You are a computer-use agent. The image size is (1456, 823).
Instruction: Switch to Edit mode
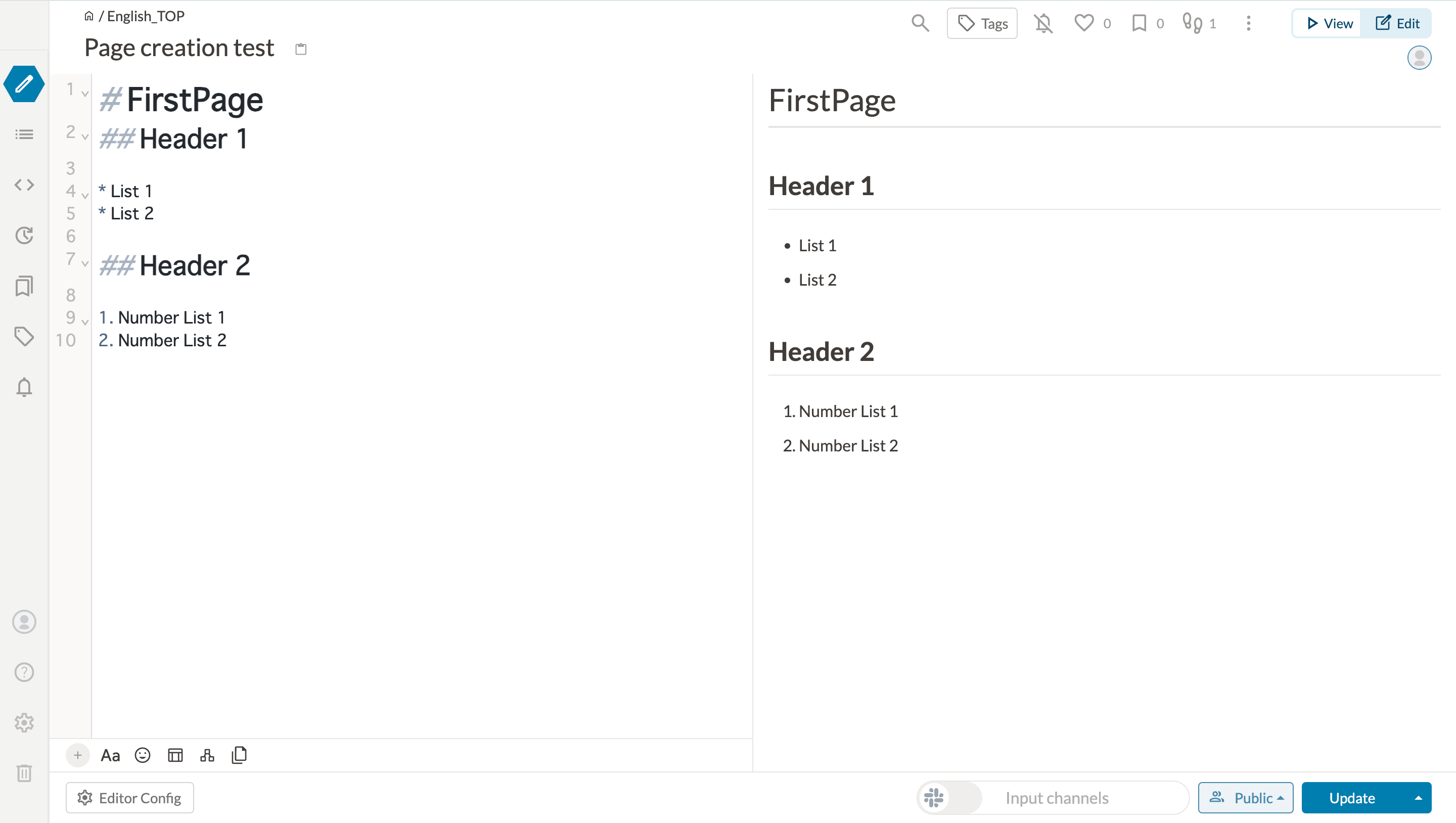coord(1397,23)
